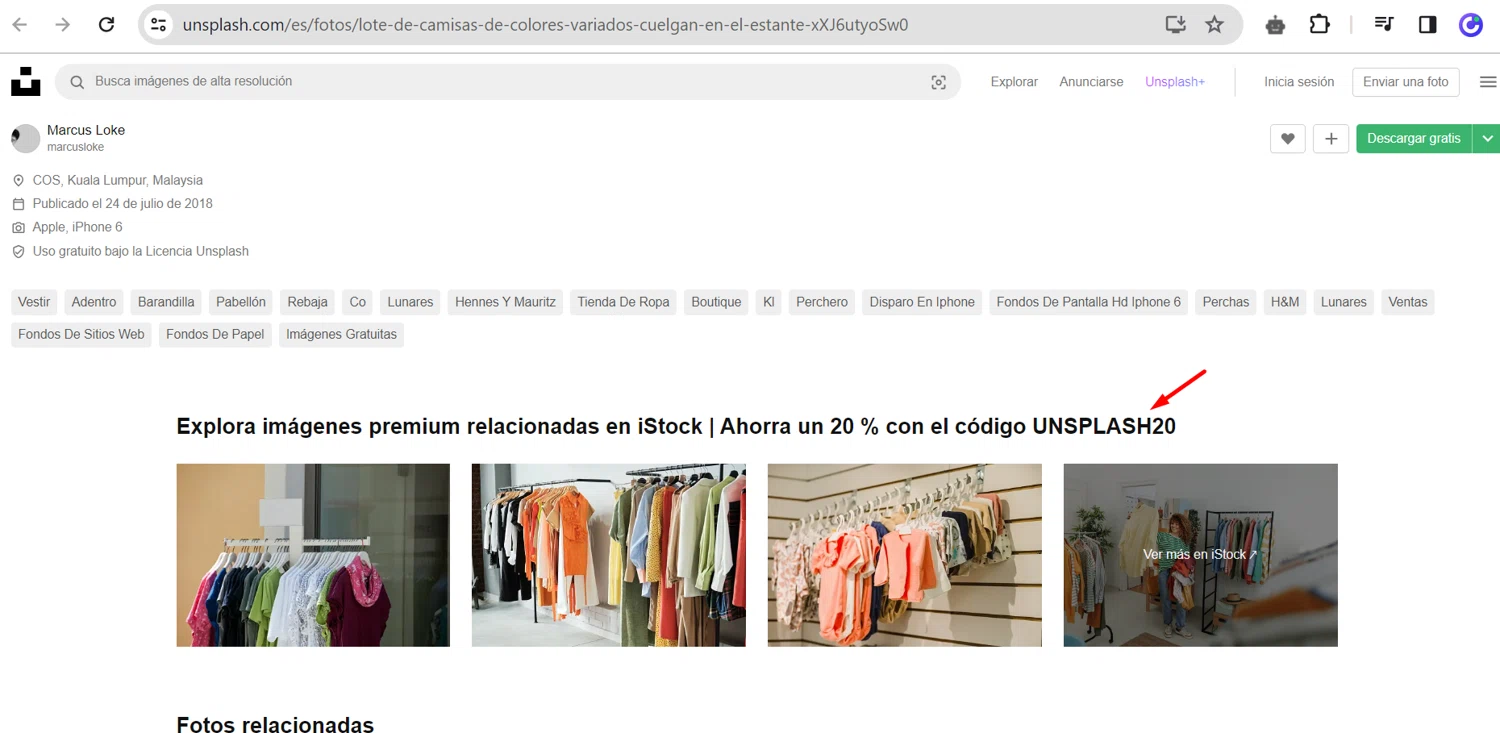Like the photo with the heart button
This screenshot has height=733, width=1500.
(x=1288, y=139)
